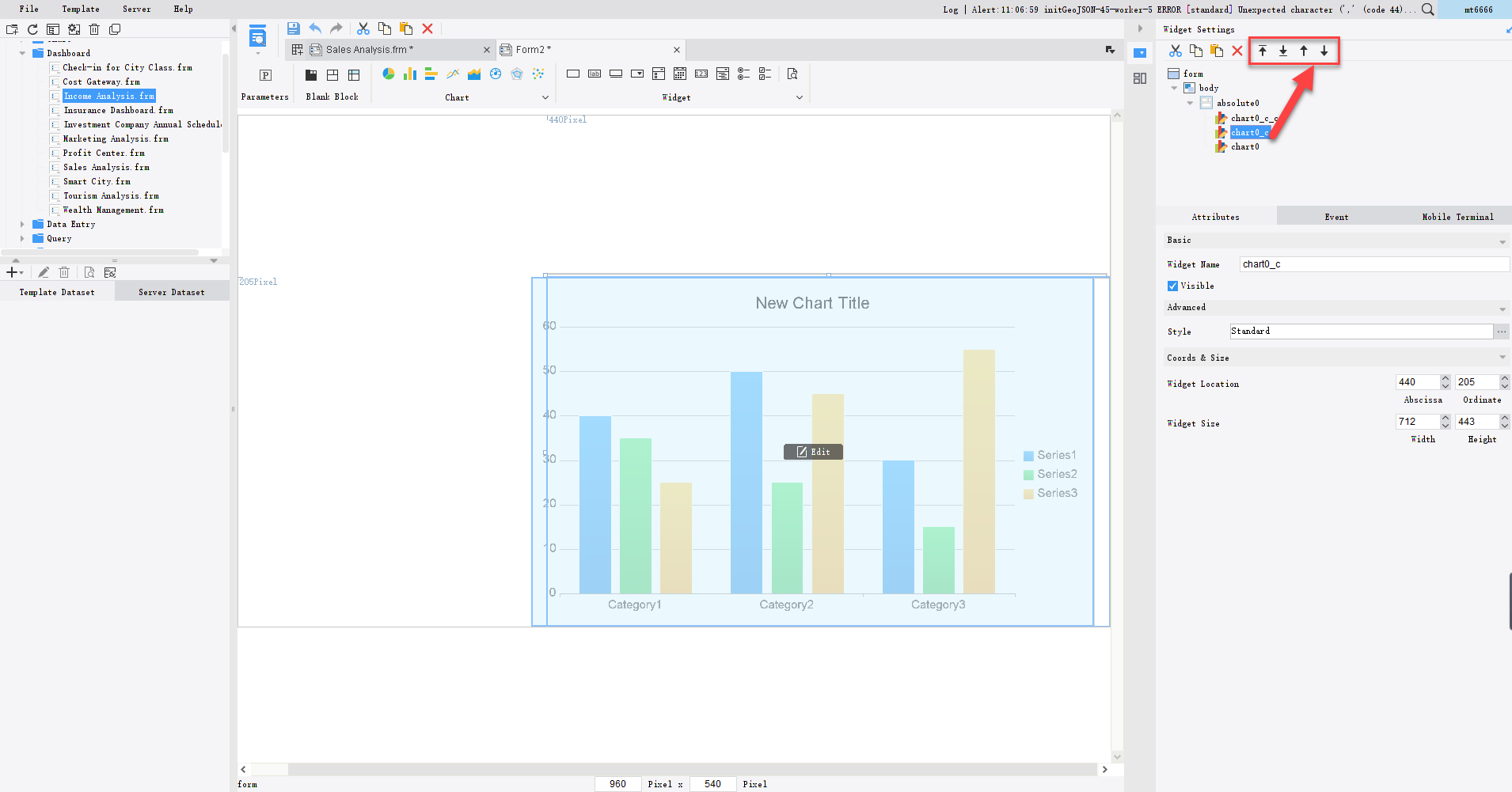Viewport: 1512px width, 792px height.
Task: Click the Edit button on the chart
Action: [813, 452]
